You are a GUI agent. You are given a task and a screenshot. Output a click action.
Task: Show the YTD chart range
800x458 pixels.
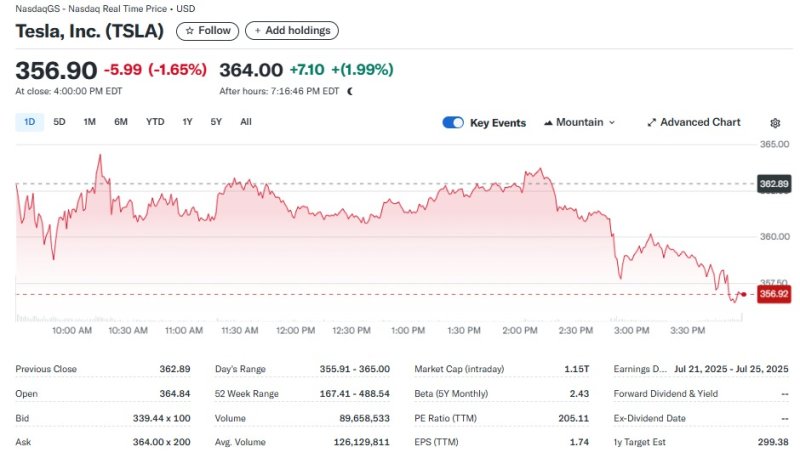coord(155,122)
